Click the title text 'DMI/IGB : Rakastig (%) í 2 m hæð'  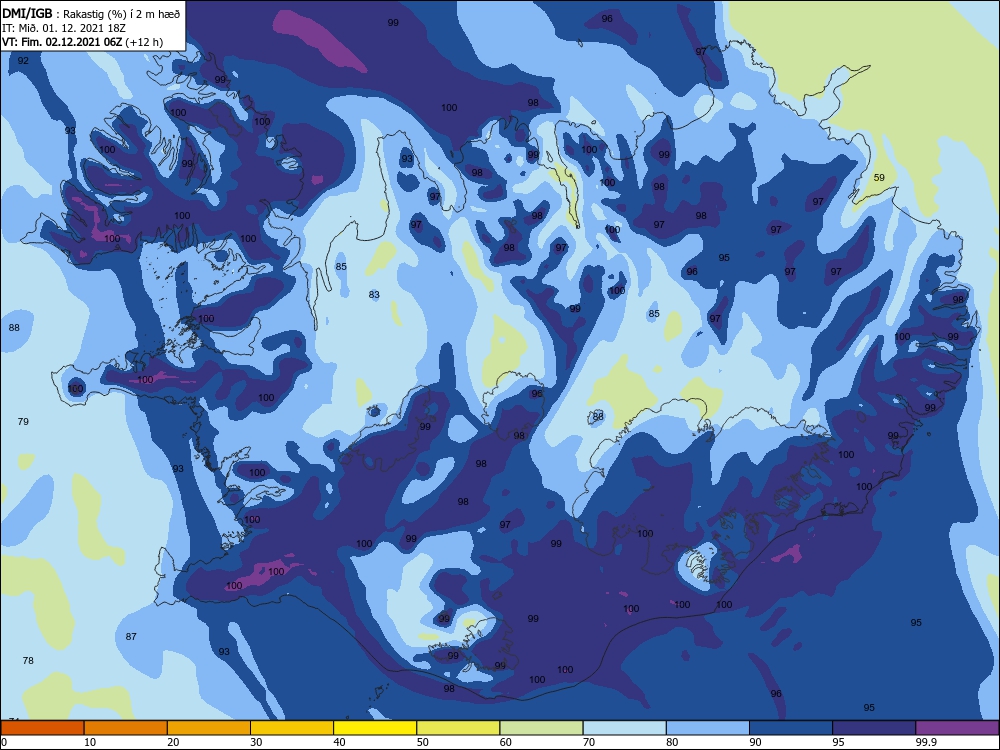point(91,13)
